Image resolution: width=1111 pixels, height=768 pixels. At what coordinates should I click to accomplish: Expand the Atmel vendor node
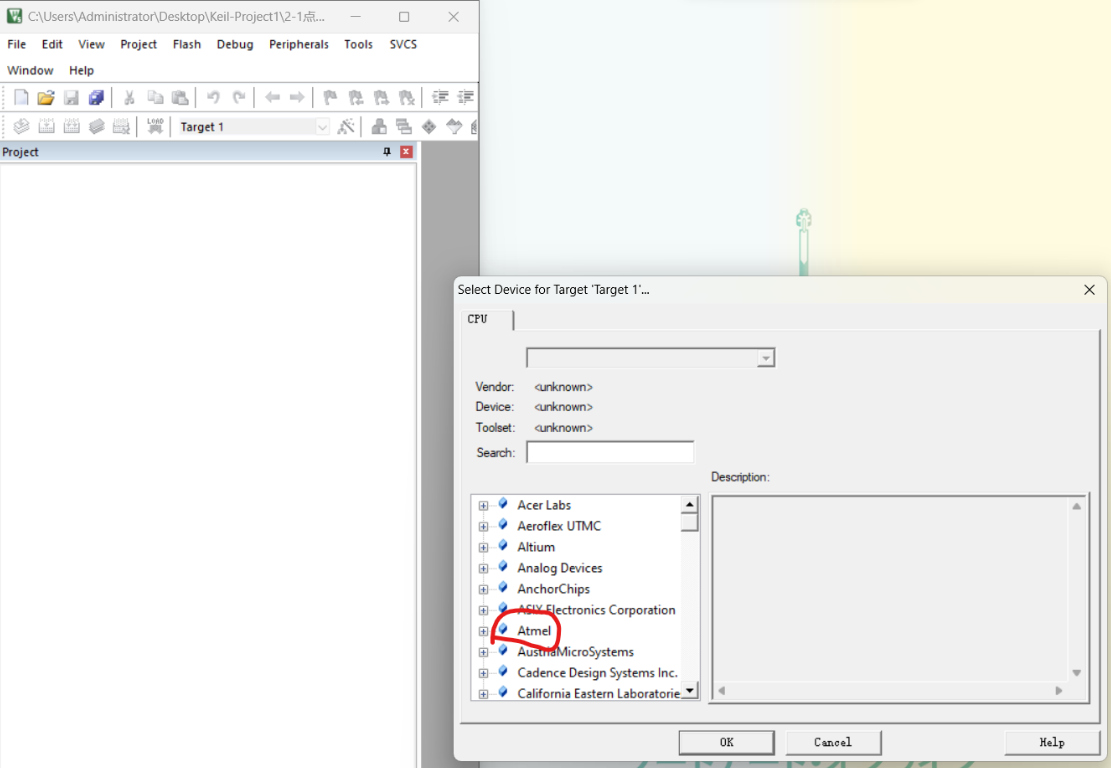[x=484, y=631]
